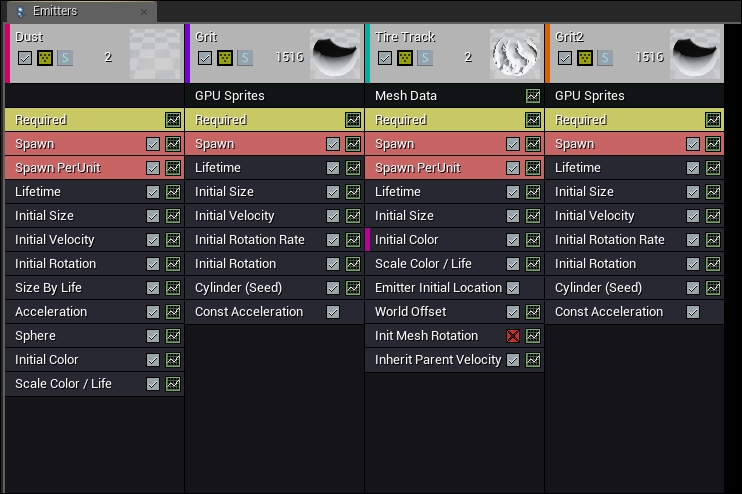Uncheck Dust Size By Life module
Viewport: 742px width, 494px height.
point(153,288)
